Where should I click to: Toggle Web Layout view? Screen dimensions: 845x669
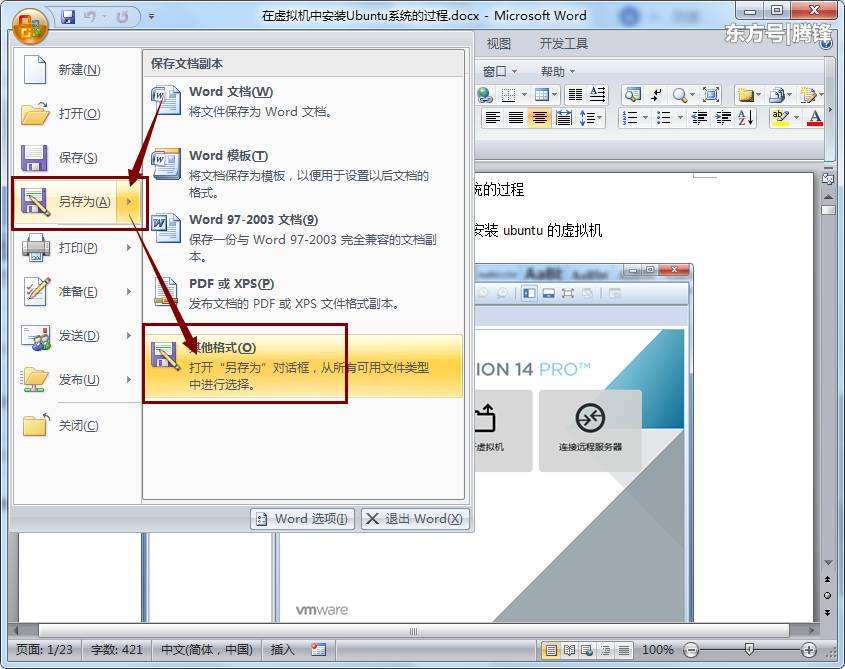point(588,650)
